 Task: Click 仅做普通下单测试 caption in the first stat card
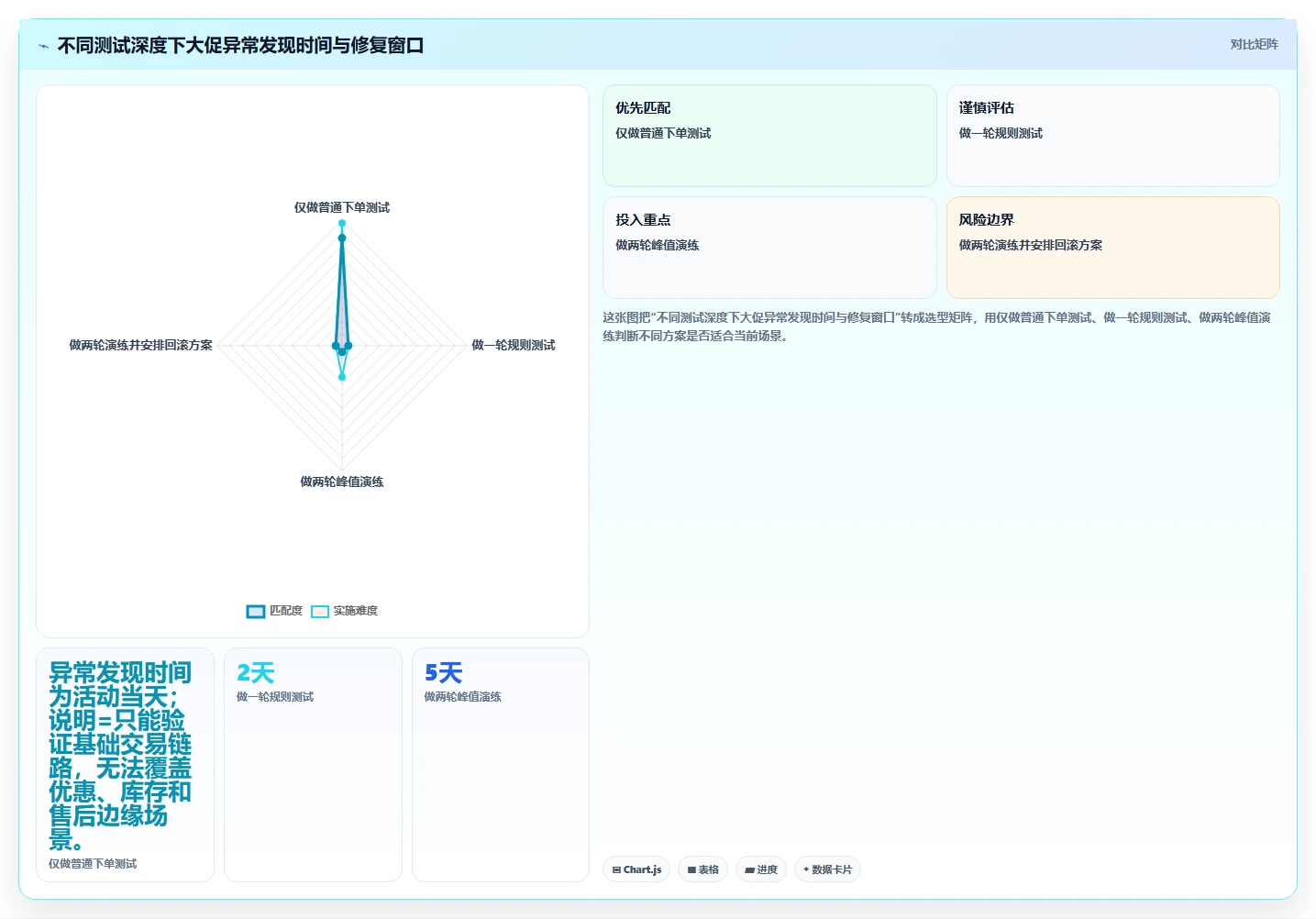93,864
